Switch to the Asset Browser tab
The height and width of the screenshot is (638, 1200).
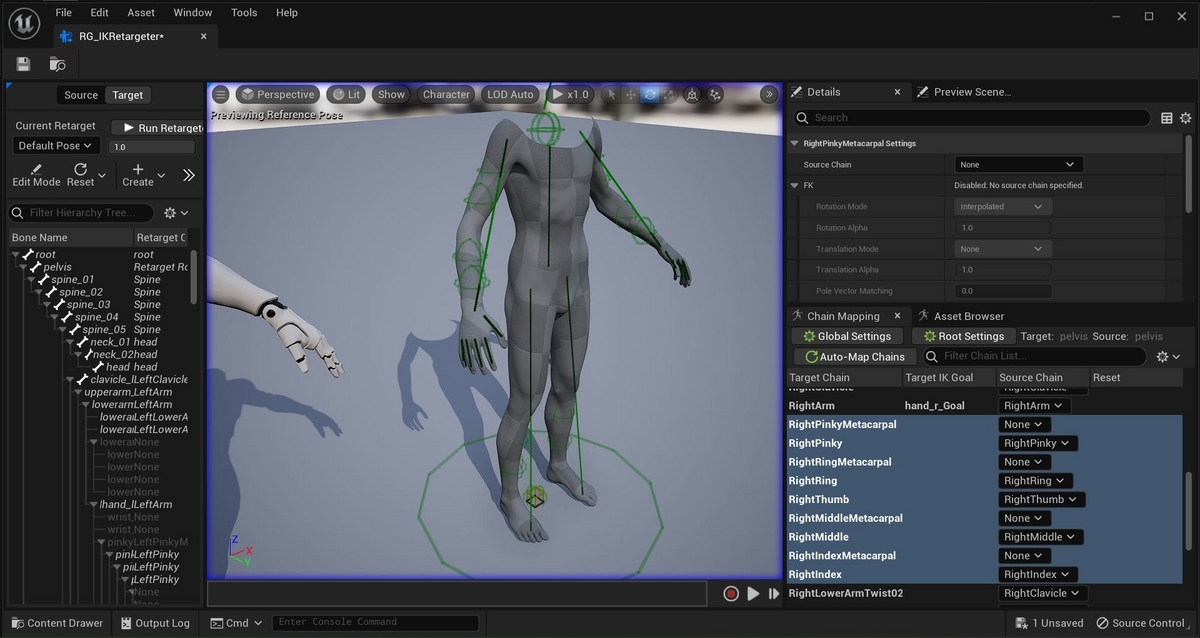pos(961,316)
